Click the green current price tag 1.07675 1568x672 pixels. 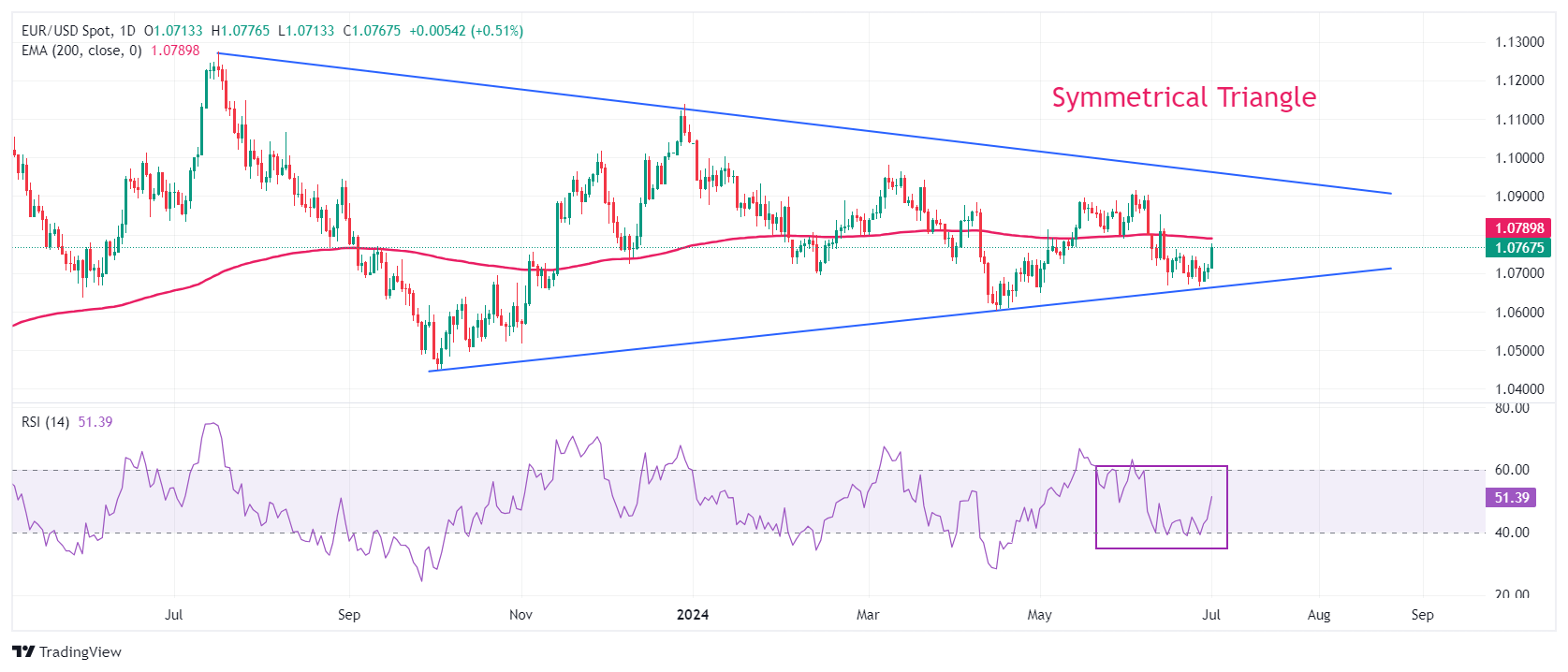pyautogui.click(x=1518, y=248)
